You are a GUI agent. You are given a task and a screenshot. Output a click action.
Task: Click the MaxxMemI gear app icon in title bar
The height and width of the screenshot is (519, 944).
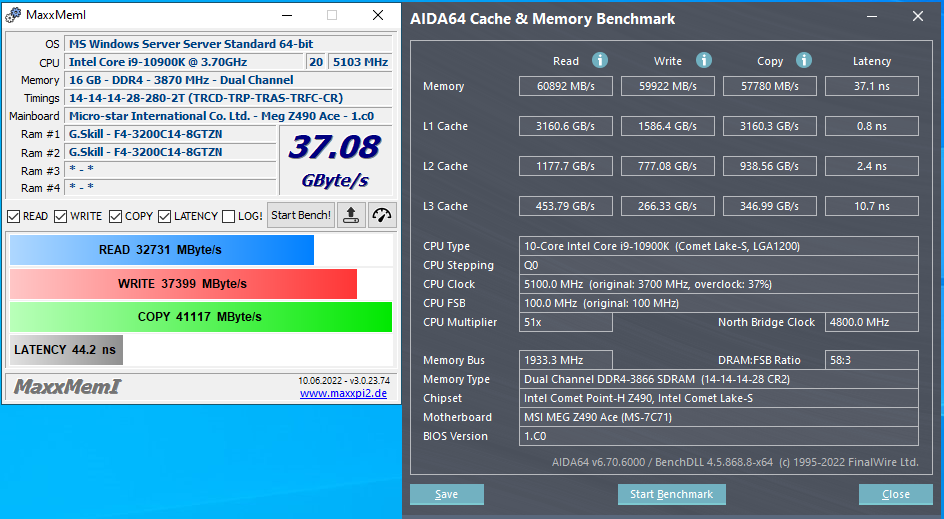tap(13, 15)
